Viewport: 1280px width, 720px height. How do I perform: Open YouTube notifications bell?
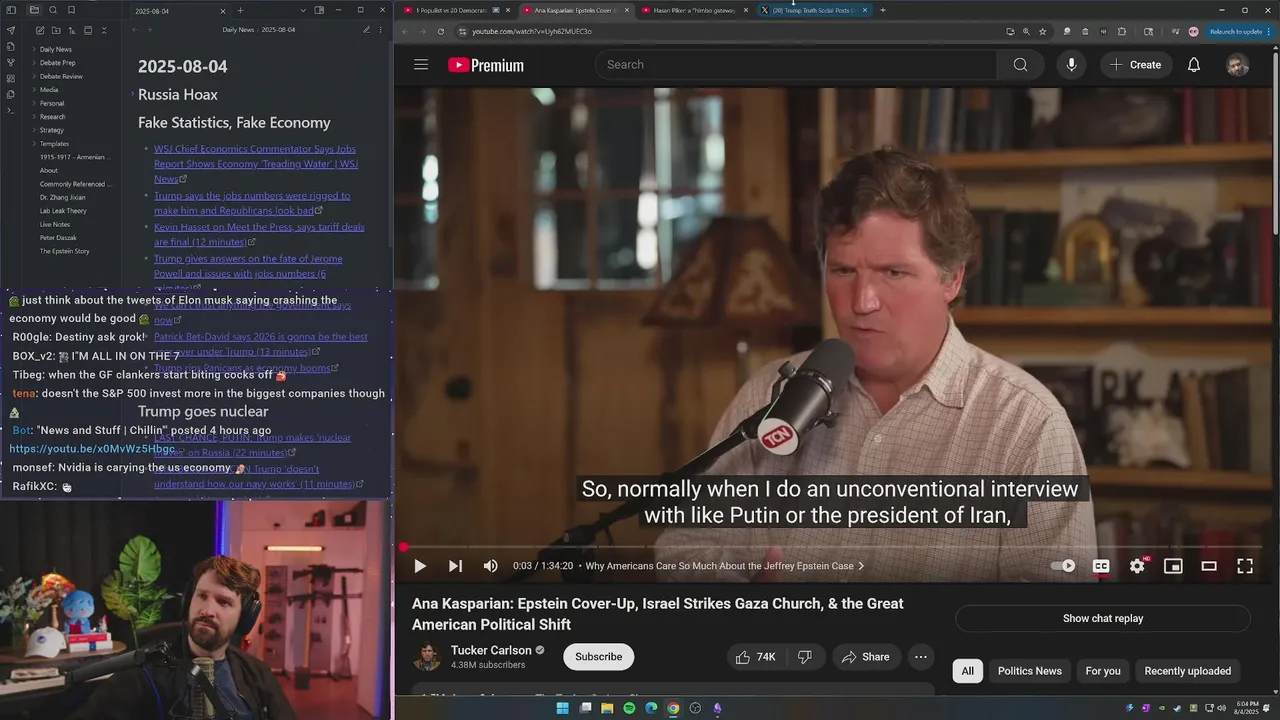[x=1193, y=65]
